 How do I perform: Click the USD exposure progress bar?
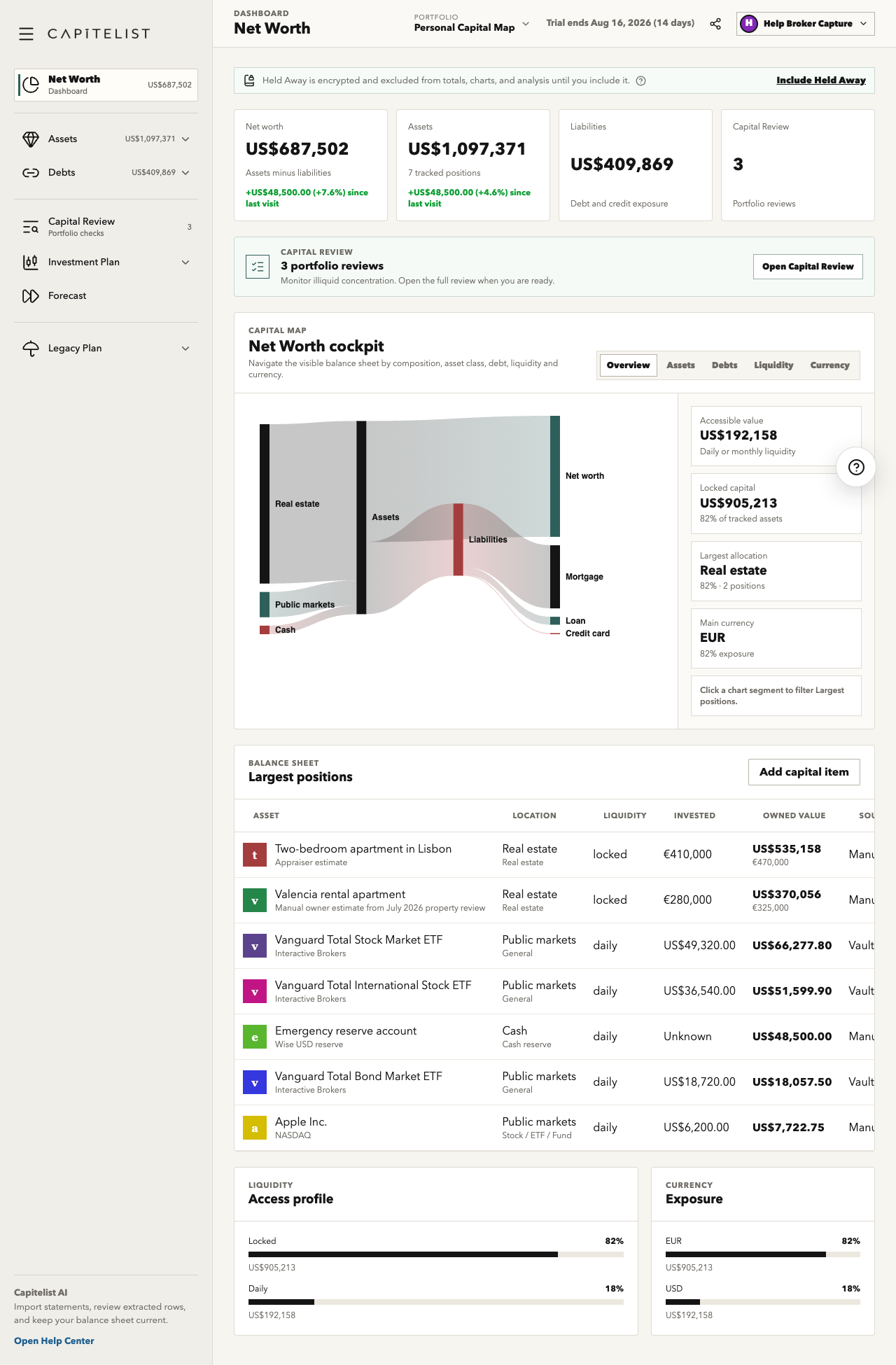[x=763, y=1302]
